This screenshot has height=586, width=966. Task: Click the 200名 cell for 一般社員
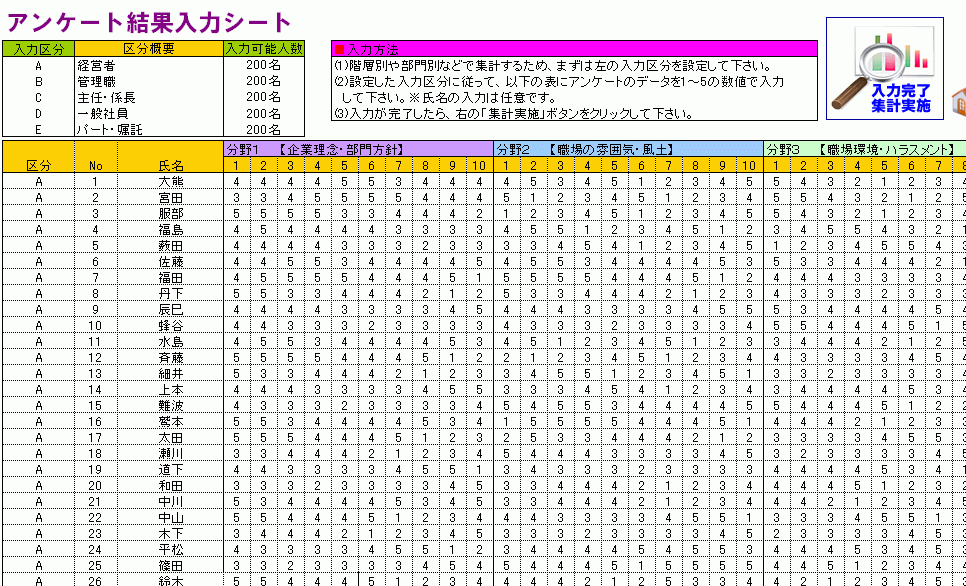(x=263, y=113)
